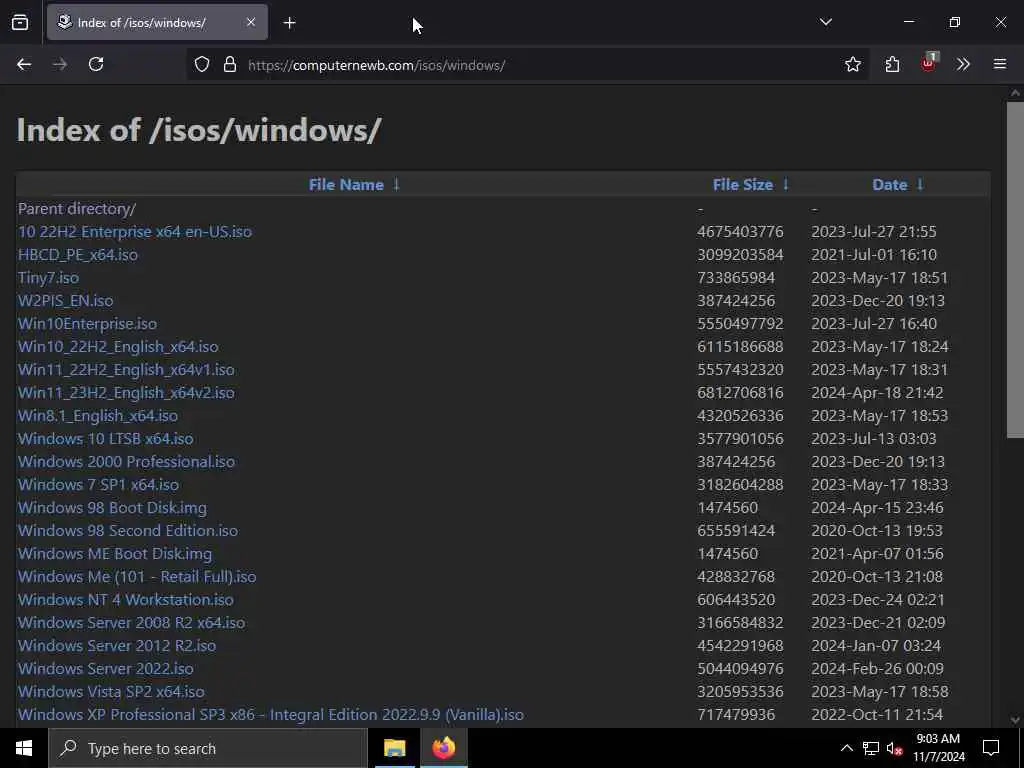1024x768 pixels.
Task: Click Windows XP Professional SP3 x86 Integral Edition link
Action: tap(271, 714)
